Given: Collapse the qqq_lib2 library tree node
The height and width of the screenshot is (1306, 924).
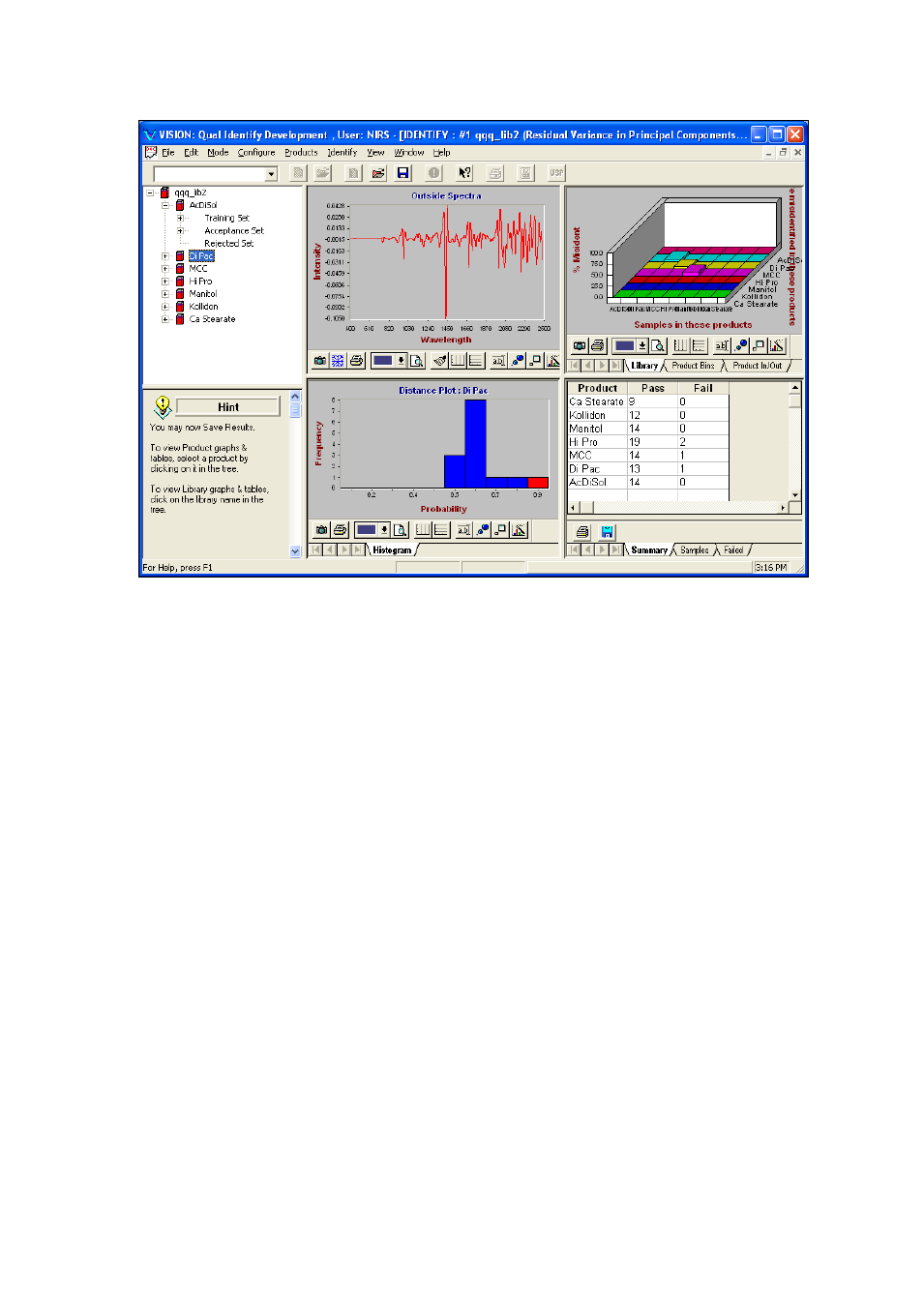Looking at the screenshot, I should 151,193.
